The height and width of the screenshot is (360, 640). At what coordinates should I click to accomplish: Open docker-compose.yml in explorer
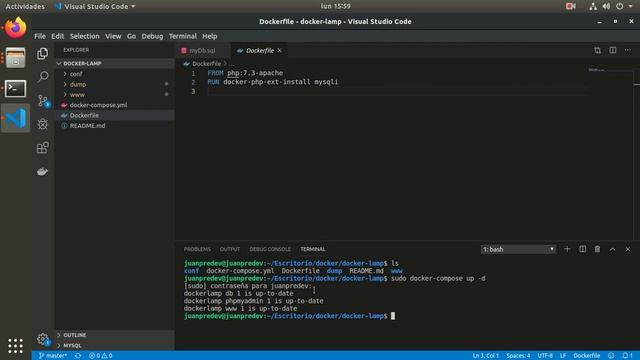tap(115, 105)
